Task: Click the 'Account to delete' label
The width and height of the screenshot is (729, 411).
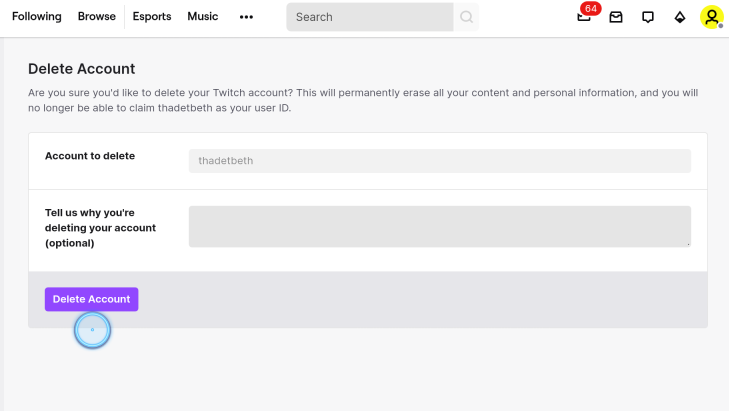Action: [90, 156]
